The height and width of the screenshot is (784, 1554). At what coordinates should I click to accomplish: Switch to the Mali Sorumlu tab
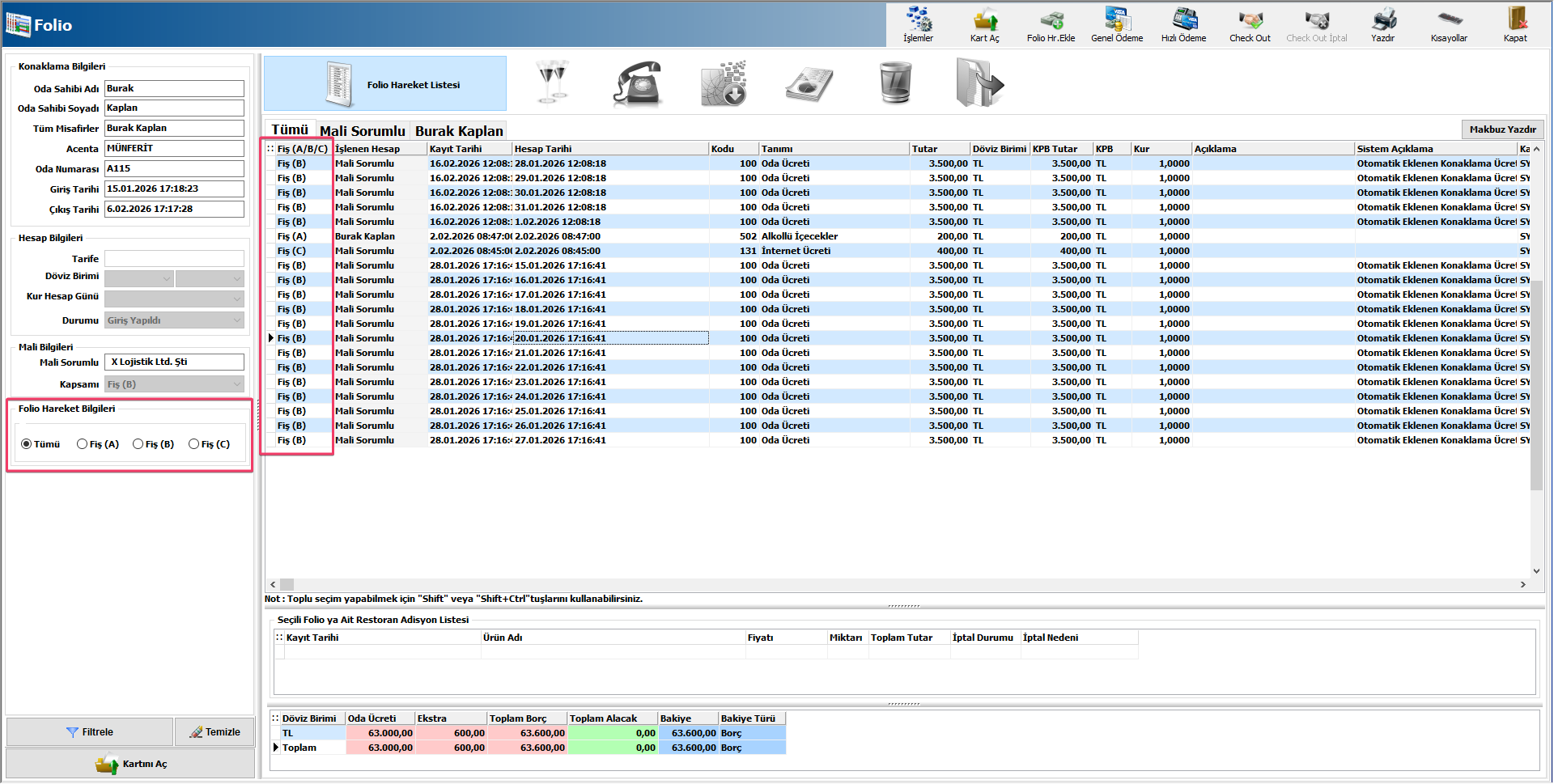coord(362,131)
